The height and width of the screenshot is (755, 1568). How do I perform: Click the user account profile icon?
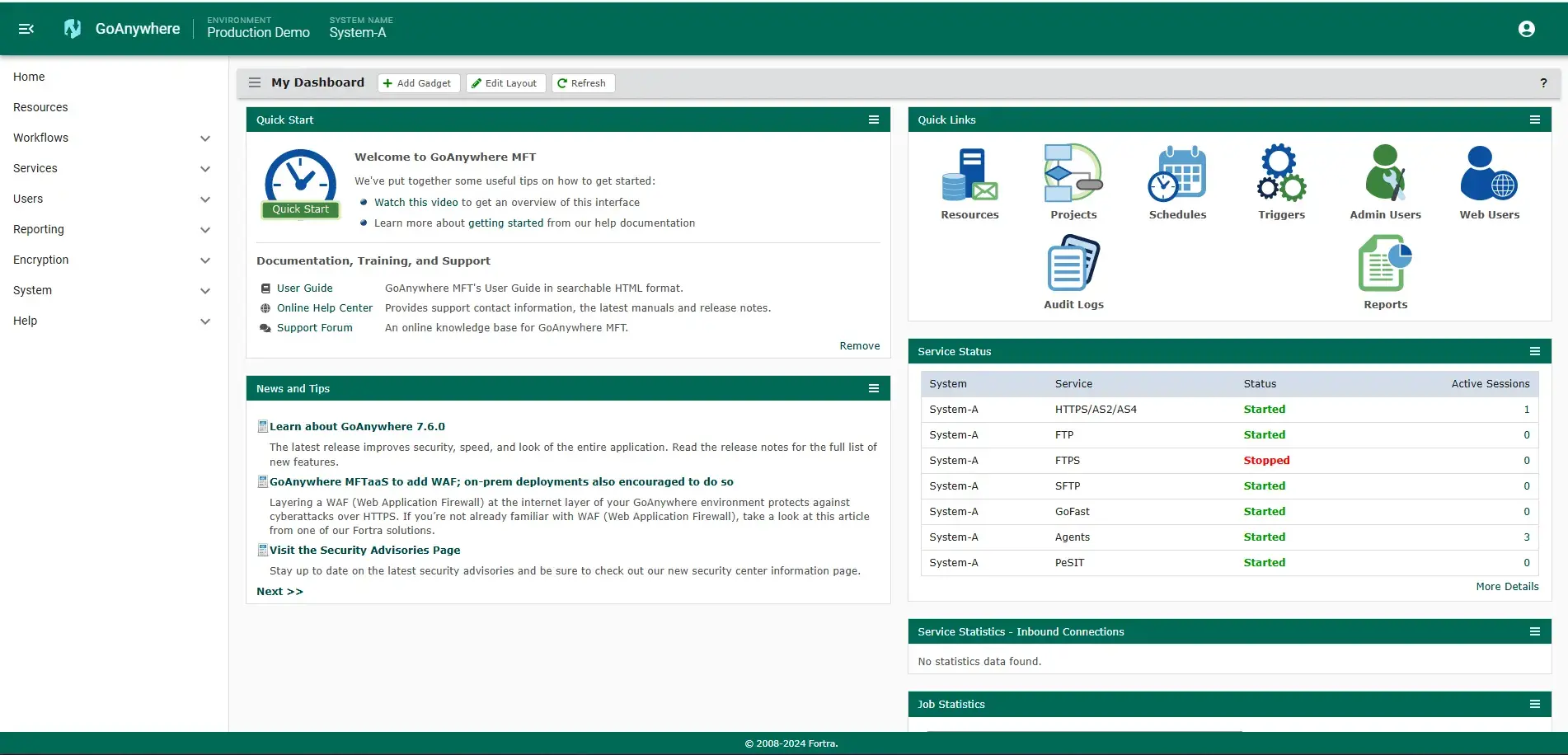1526,29
